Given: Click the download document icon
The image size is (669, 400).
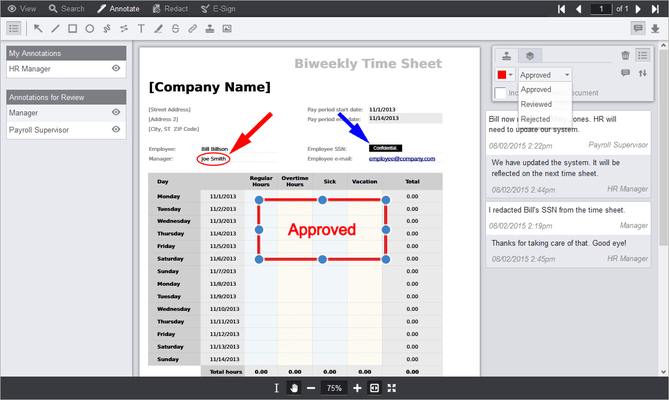Looking at the screenshot, I should (x=655, y=29).
